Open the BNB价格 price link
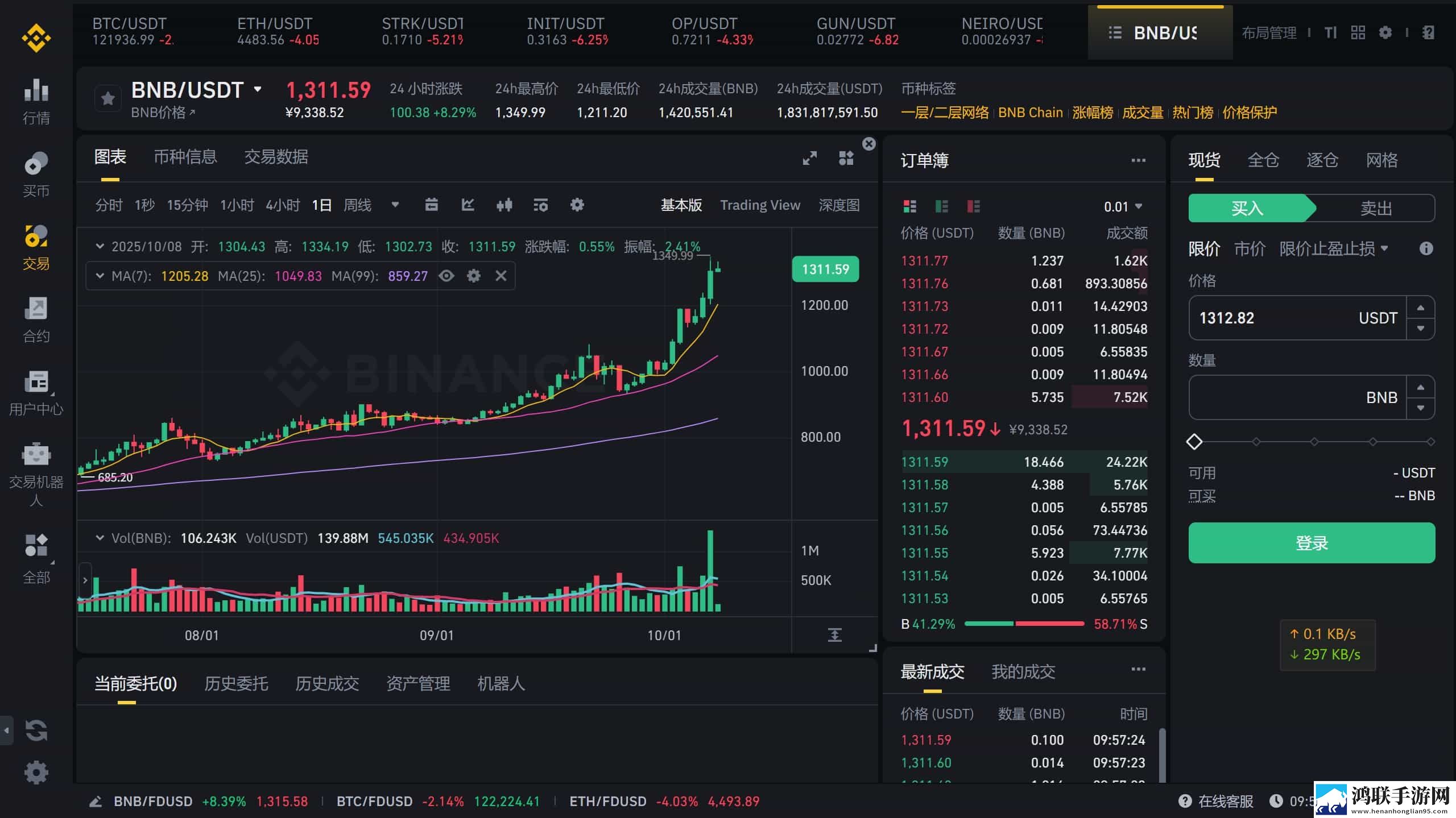The width and height of the screenshot is (1456, 818). [163, 113]
